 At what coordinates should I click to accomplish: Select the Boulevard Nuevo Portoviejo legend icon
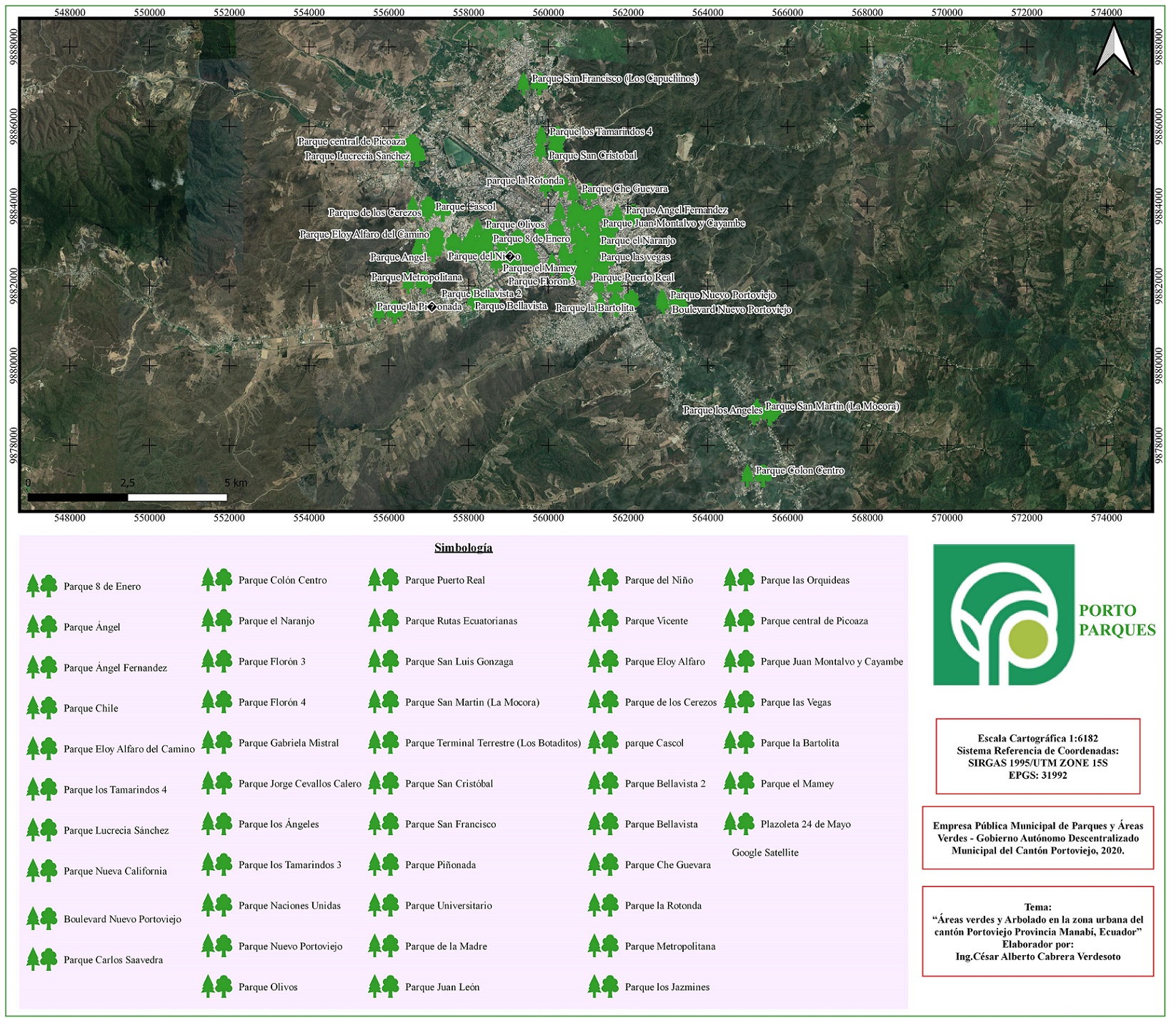coord(41,918)
